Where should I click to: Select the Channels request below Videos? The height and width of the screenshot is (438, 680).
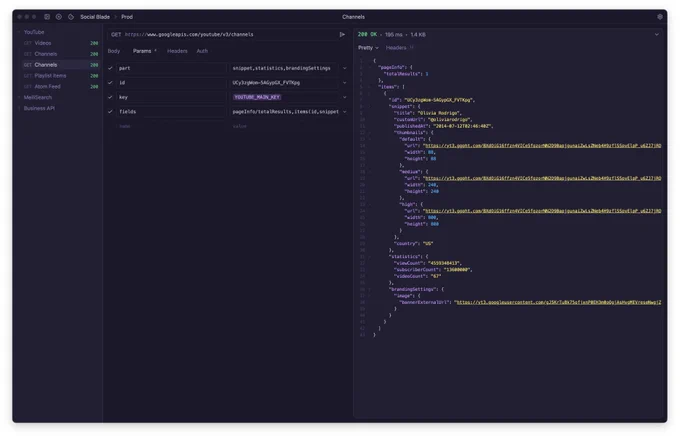(x=60, y=54)
